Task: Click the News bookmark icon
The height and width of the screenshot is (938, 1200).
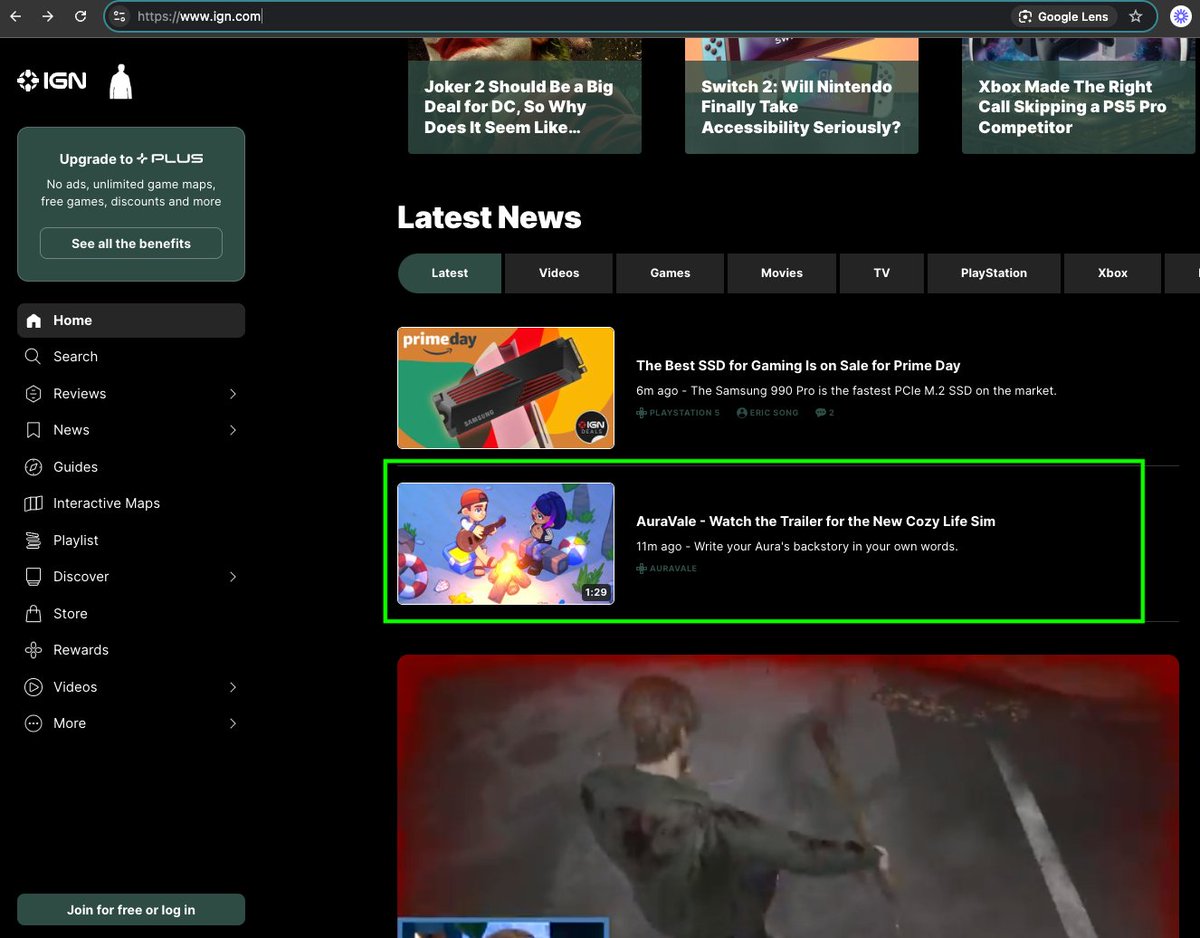Action: (34, 430)
